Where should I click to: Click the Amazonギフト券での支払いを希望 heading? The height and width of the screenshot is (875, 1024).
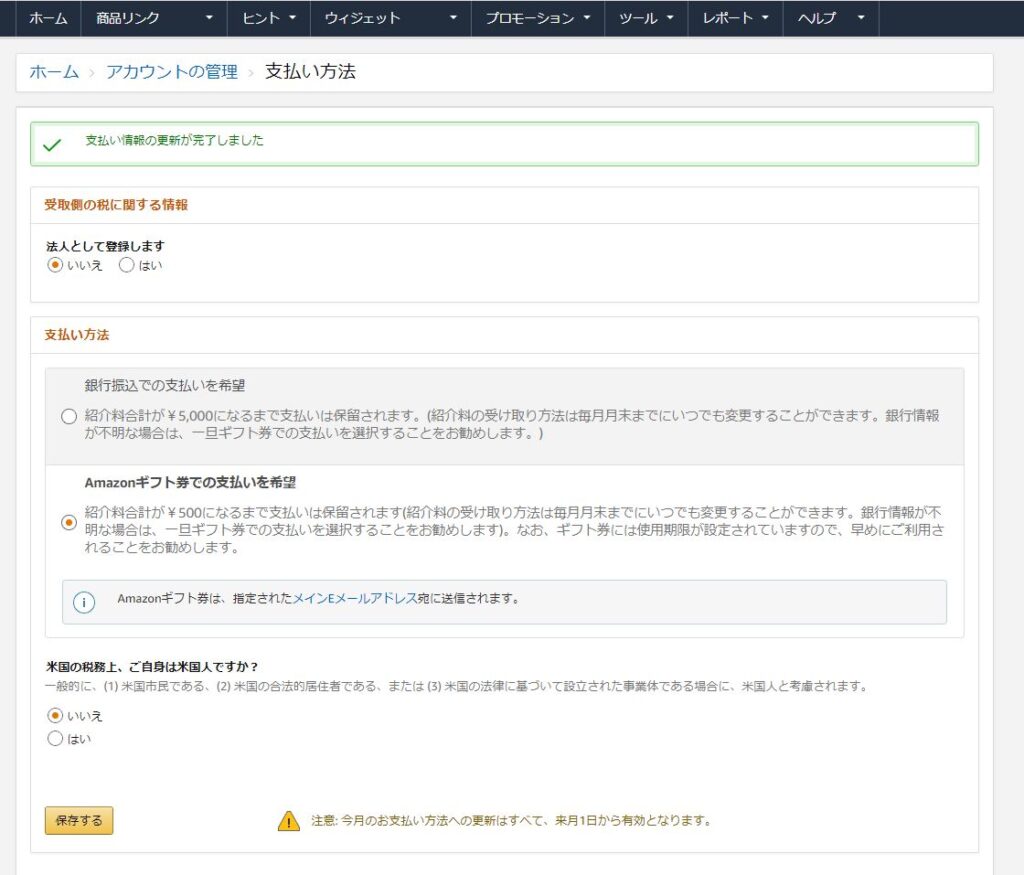(190, 483)
